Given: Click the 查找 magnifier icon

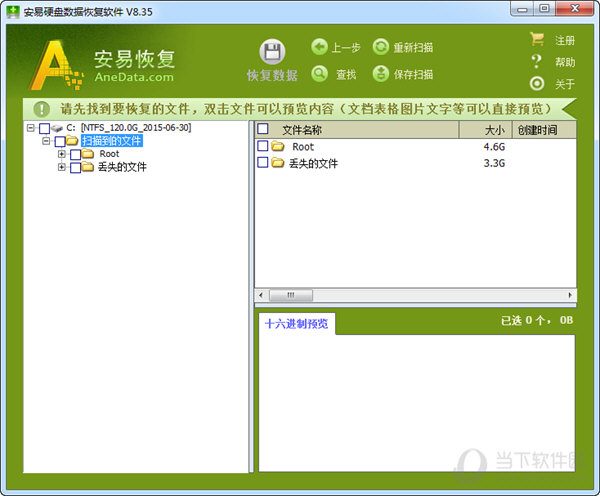Looking at the screenshot, I should point(319,73).
